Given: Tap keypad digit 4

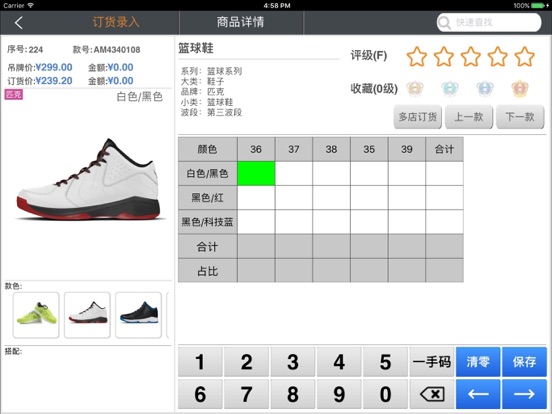Looking at the screenshot, I should coord(339,362).
